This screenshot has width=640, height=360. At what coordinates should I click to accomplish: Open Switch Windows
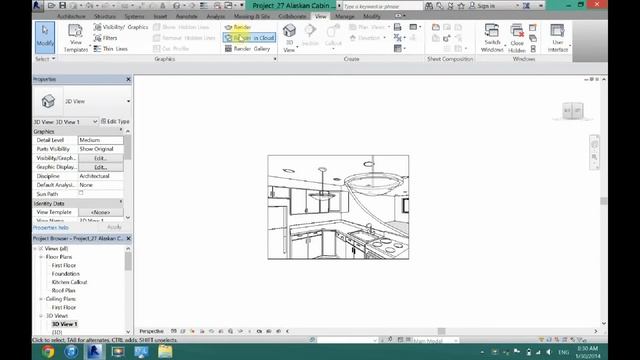click(x=492, y=38)
